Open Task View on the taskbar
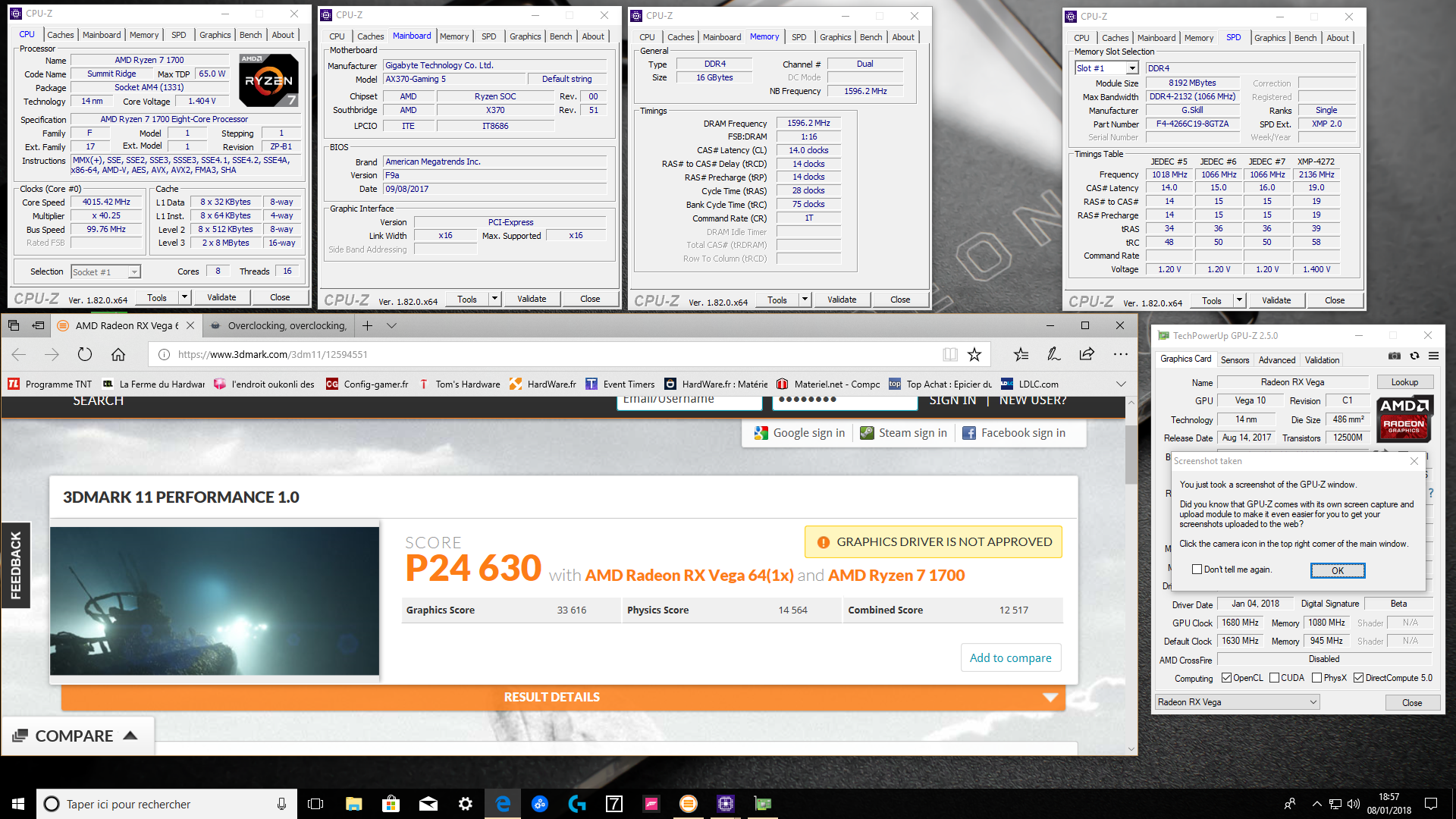The height and width of the screenshot is (819, 1456). (315, 804)
